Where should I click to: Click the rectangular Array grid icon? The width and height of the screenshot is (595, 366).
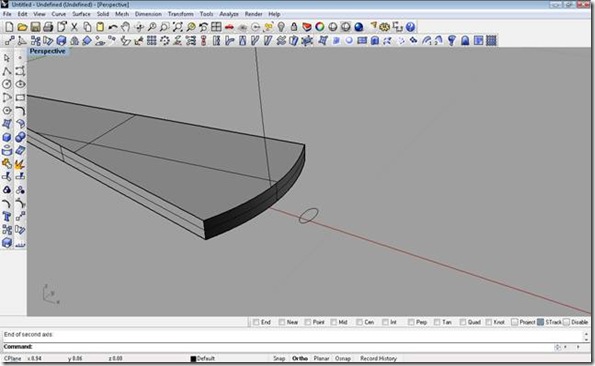tap(152, 40)
